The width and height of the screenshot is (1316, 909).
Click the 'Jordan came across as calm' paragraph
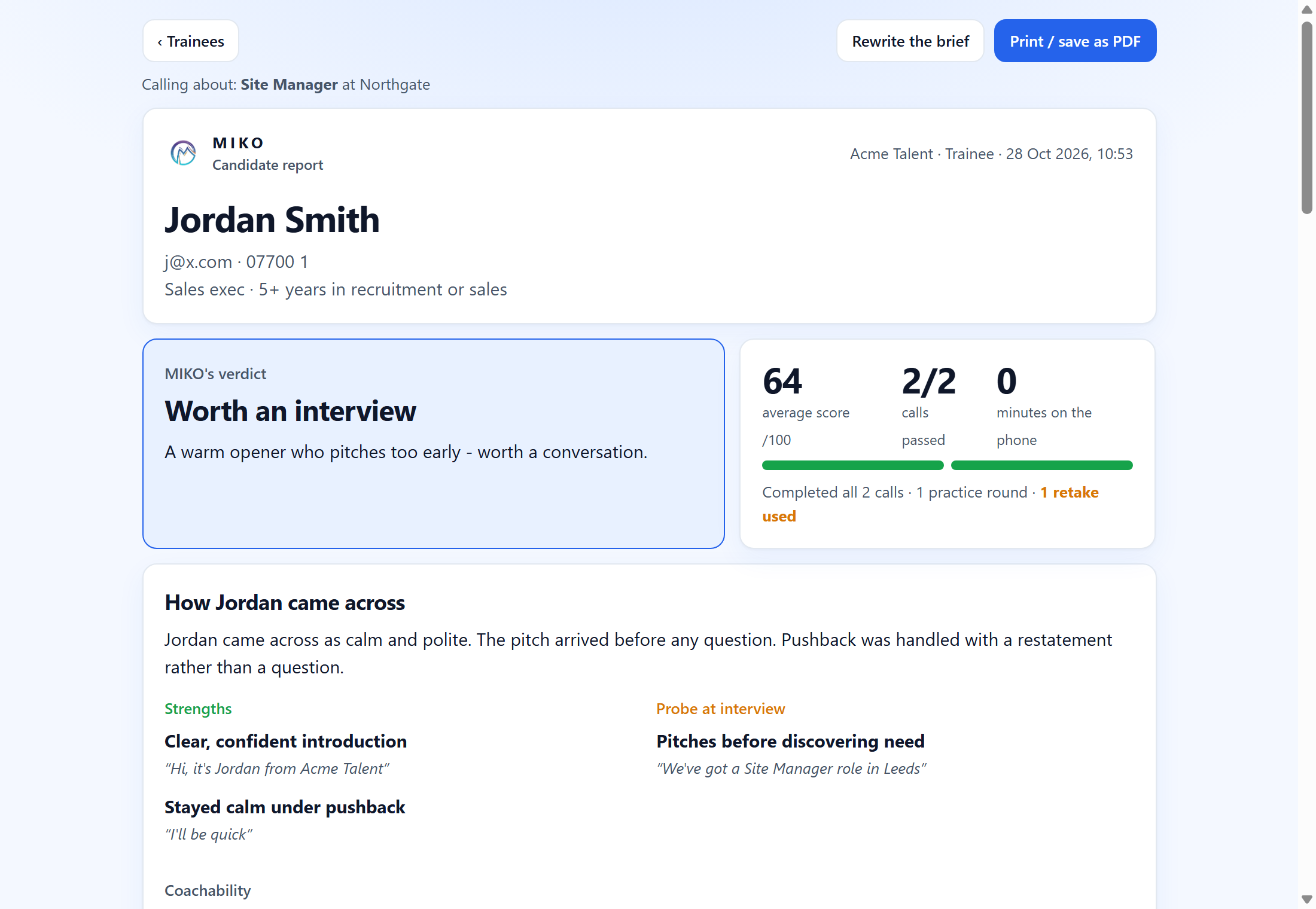coord(638,654)
